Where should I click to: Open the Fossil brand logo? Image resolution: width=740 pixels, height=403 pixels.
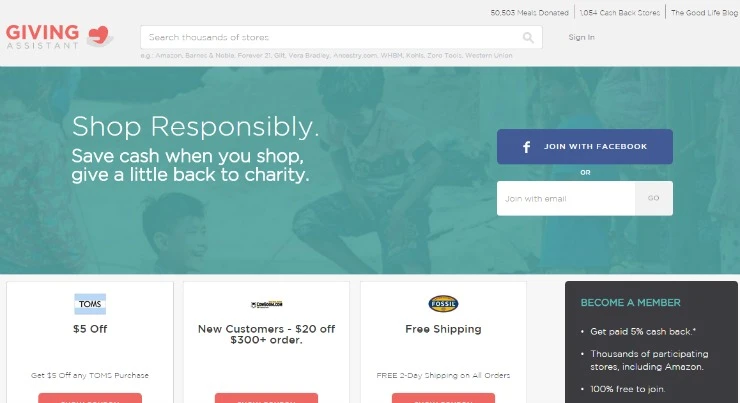(443, 303)
